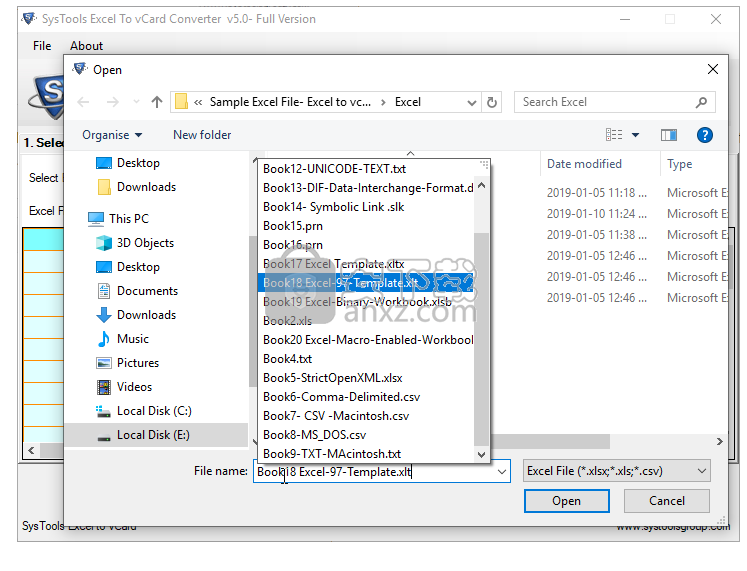Choose highlighted Book18 Excel-97-Template.xlt suggestion
This screenshot has height=571, width=747.
tap(366, 283)
